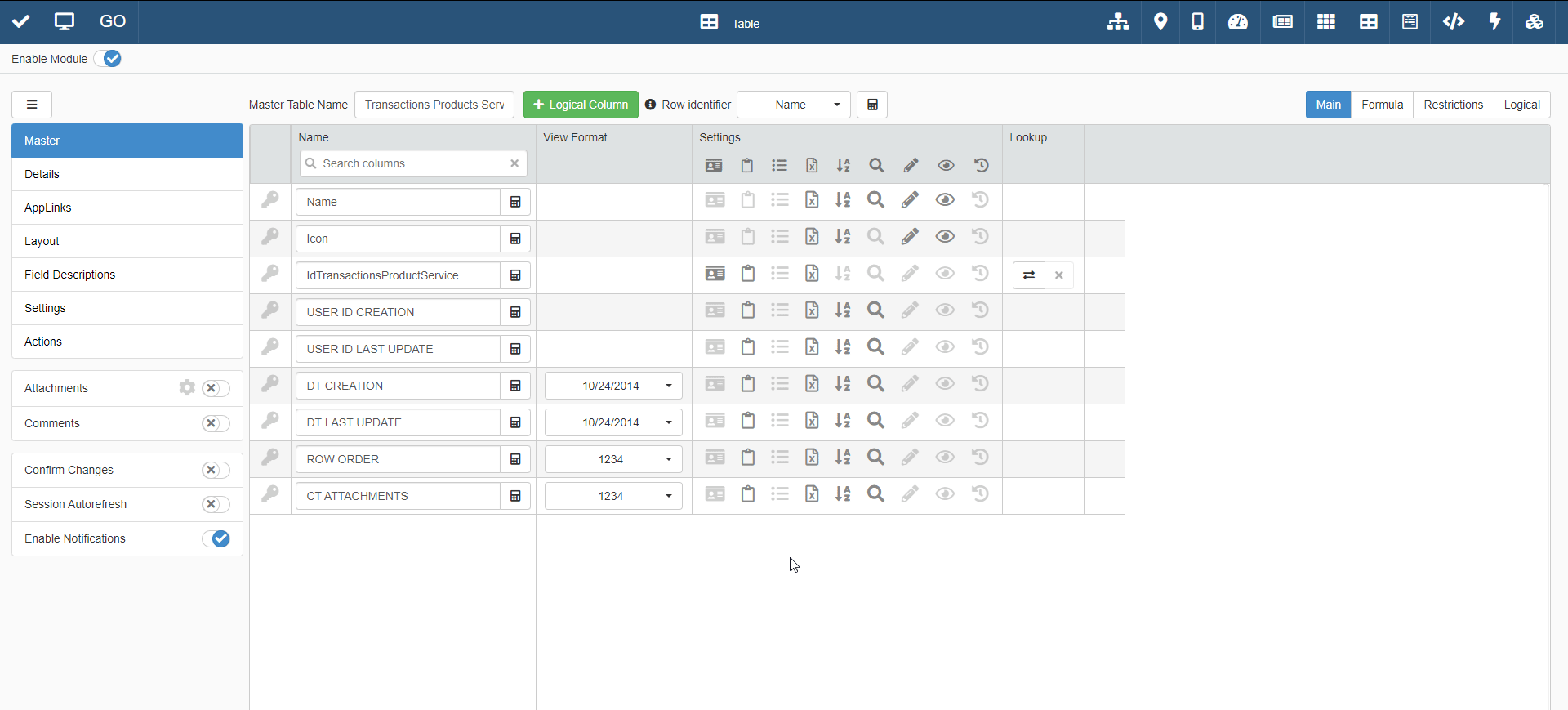Click the key icon for DT CREATION row

(x=270, y=384)
